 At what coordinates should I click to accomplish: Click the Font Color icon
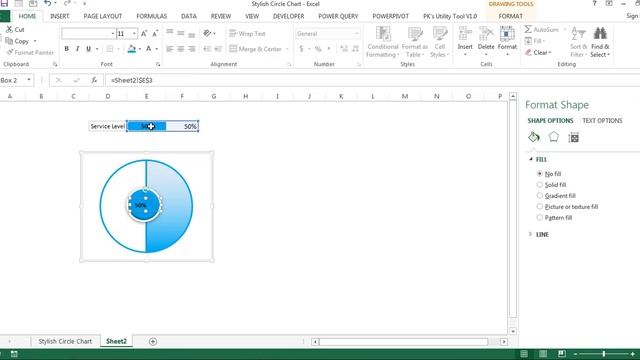click(x=149, y=49)
